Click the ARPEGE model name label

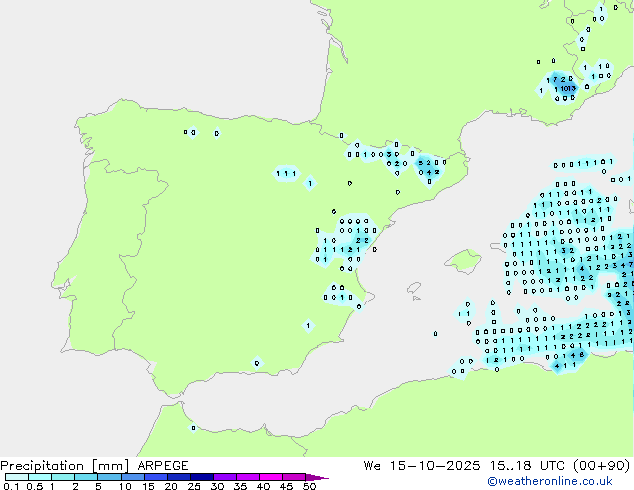pyautogui.click(x=161, y=465)
